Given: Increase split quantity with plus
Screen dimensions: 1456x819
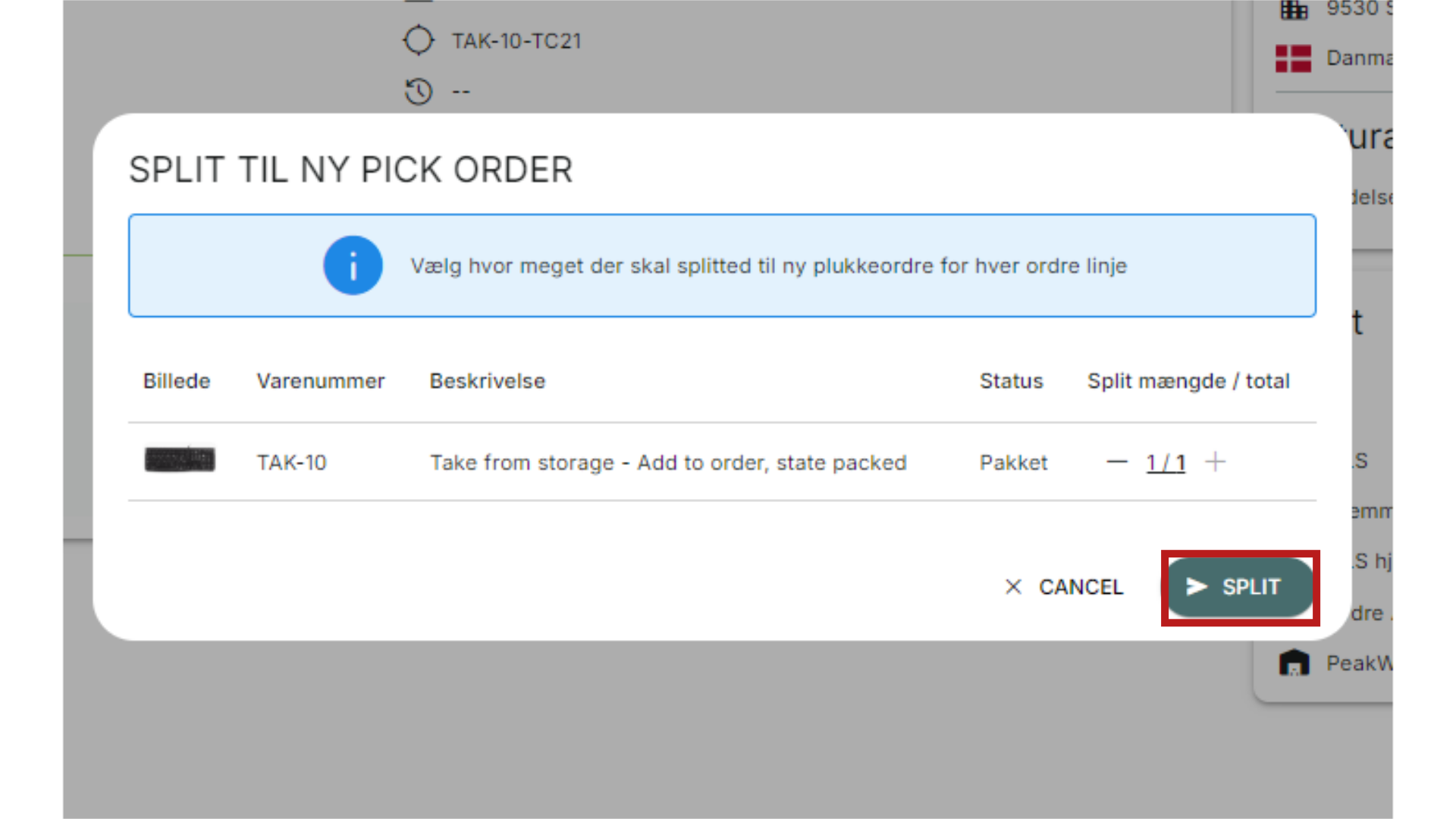Looking at the screenshot, I should pyautogui.click(x=1215, y=462).
